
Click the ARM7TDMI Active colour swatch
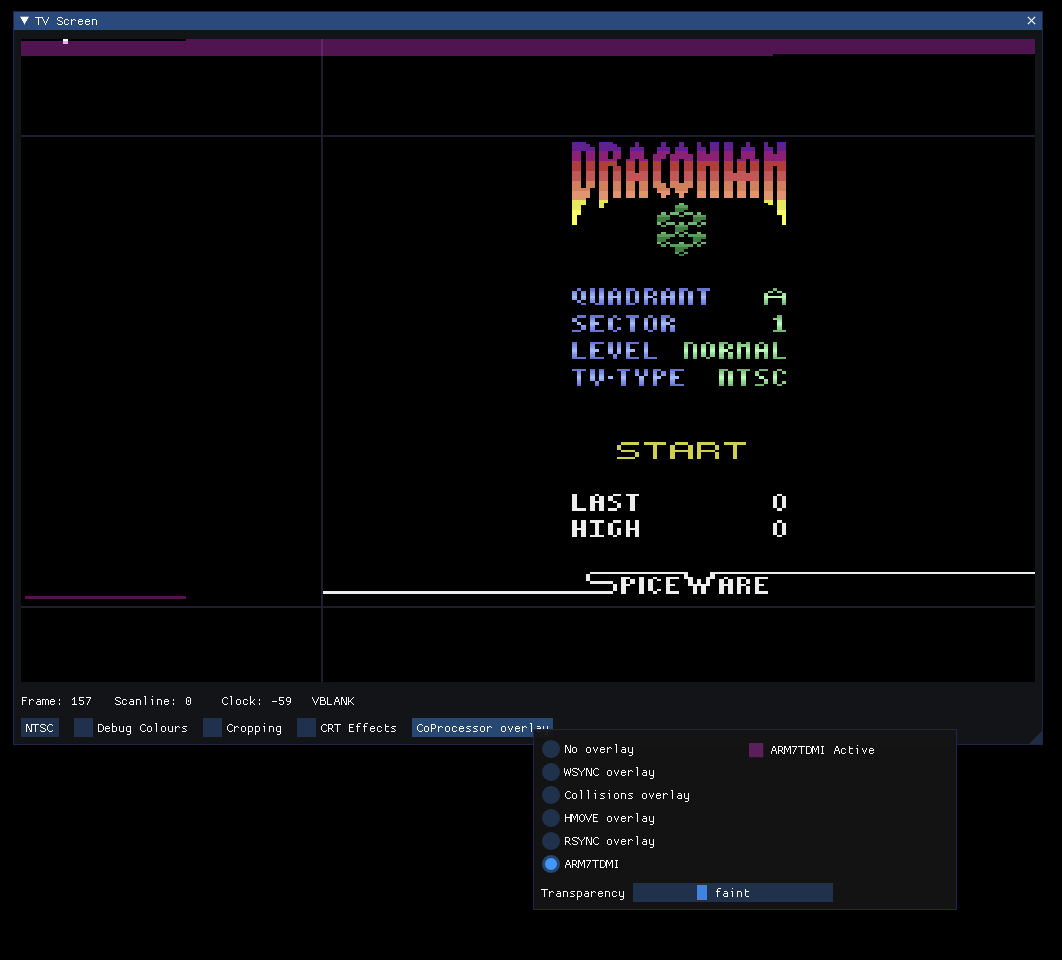pyautogui.click(x=756, y=750)
